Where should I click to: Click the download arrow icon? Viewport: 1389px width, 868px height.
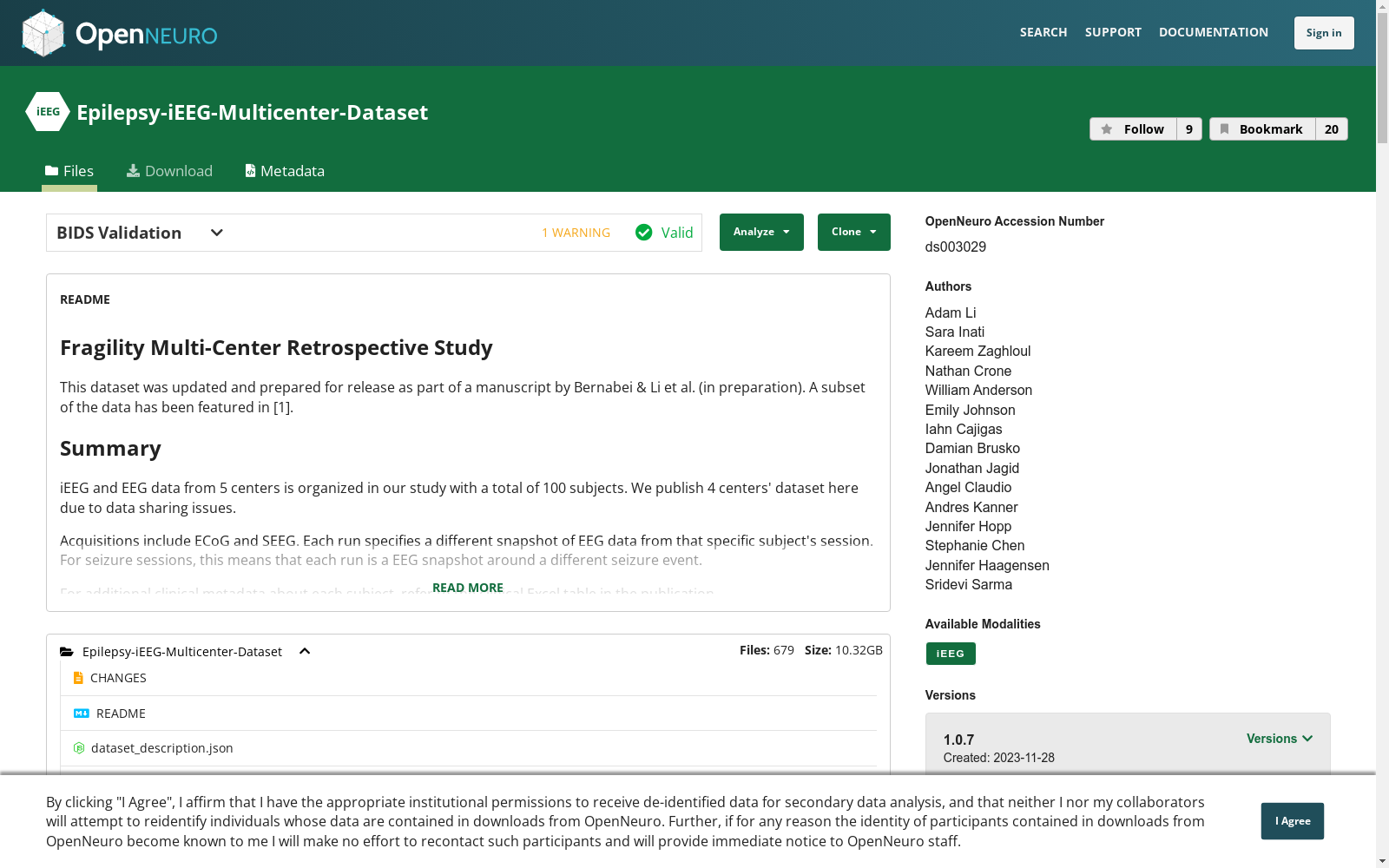coord(133,171)
